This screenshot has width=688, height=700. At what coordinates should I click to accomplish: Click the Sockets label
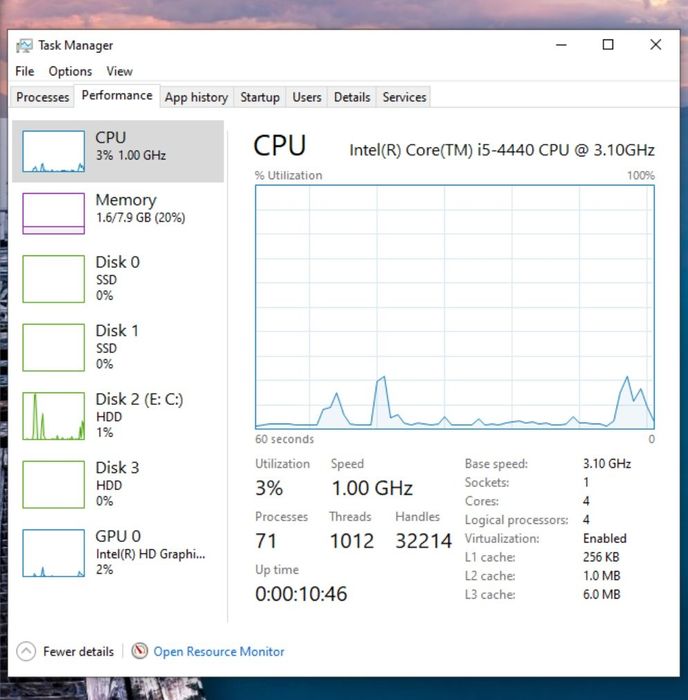[x=487, y=483]
